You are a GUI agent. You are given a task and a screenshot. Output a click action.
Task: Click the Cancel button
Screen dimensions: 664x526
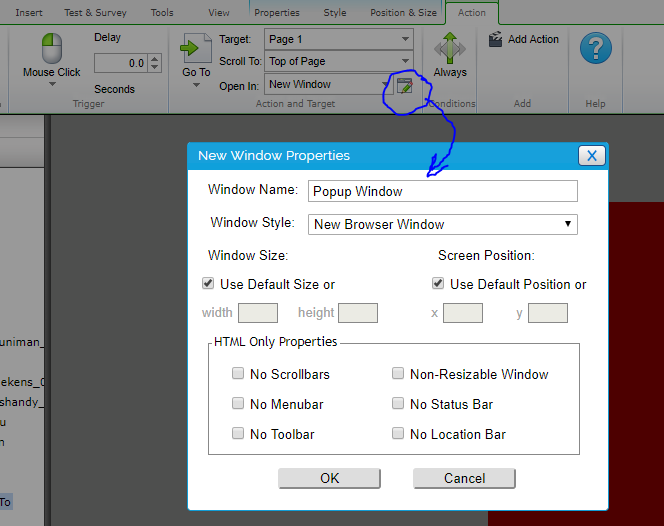[465, 478]
